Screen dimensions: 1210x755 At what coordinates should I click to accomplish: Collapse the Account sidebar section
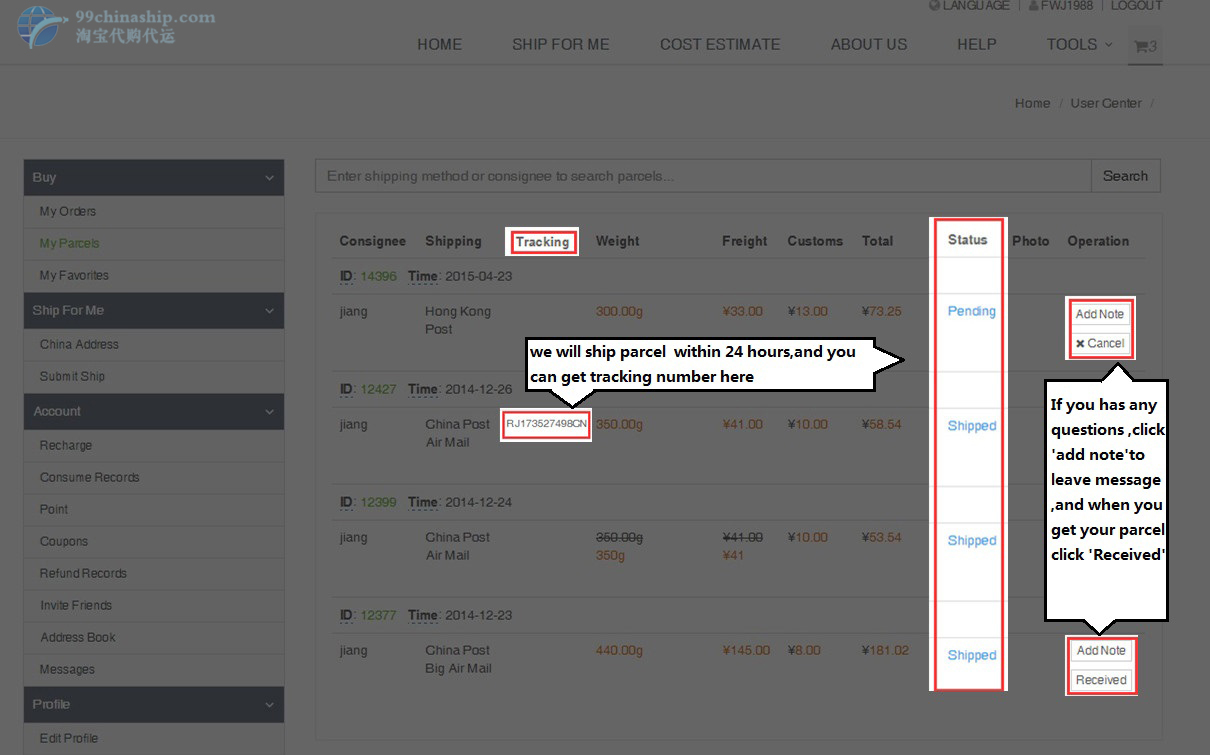point(268,412)
